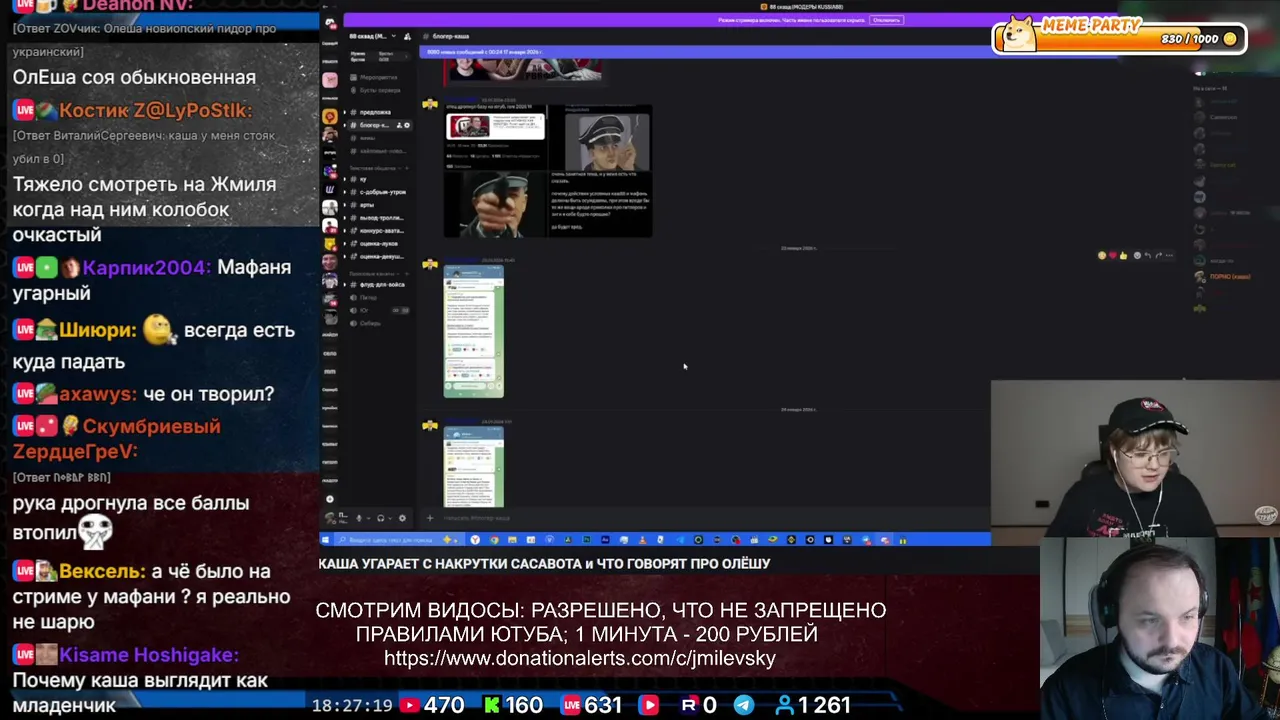
Task: Click add a server plus icon
Action: pyautogui.click(x=330, y=499)
